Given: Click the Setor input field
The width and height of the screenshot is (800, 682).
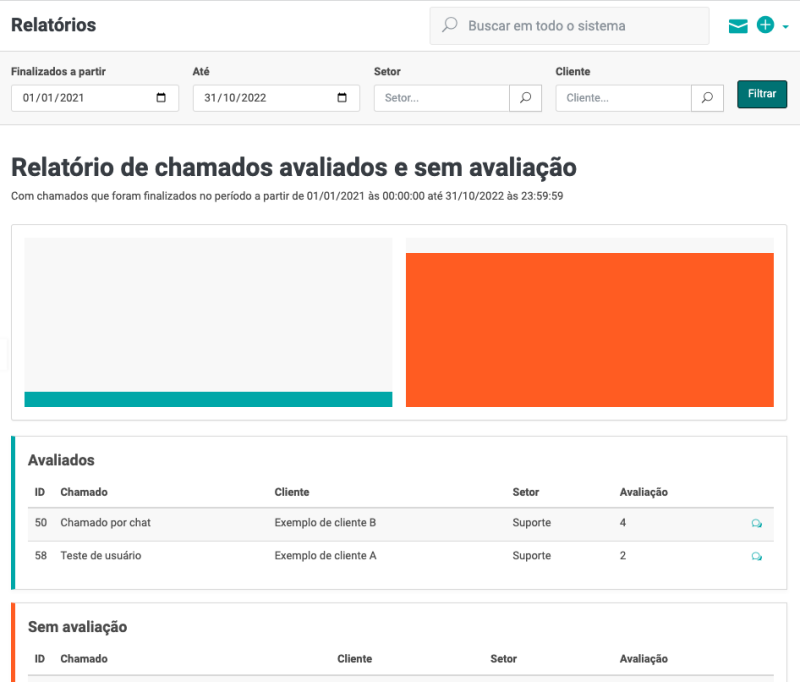Looking at the screenshot, I should tap(442, 98).
